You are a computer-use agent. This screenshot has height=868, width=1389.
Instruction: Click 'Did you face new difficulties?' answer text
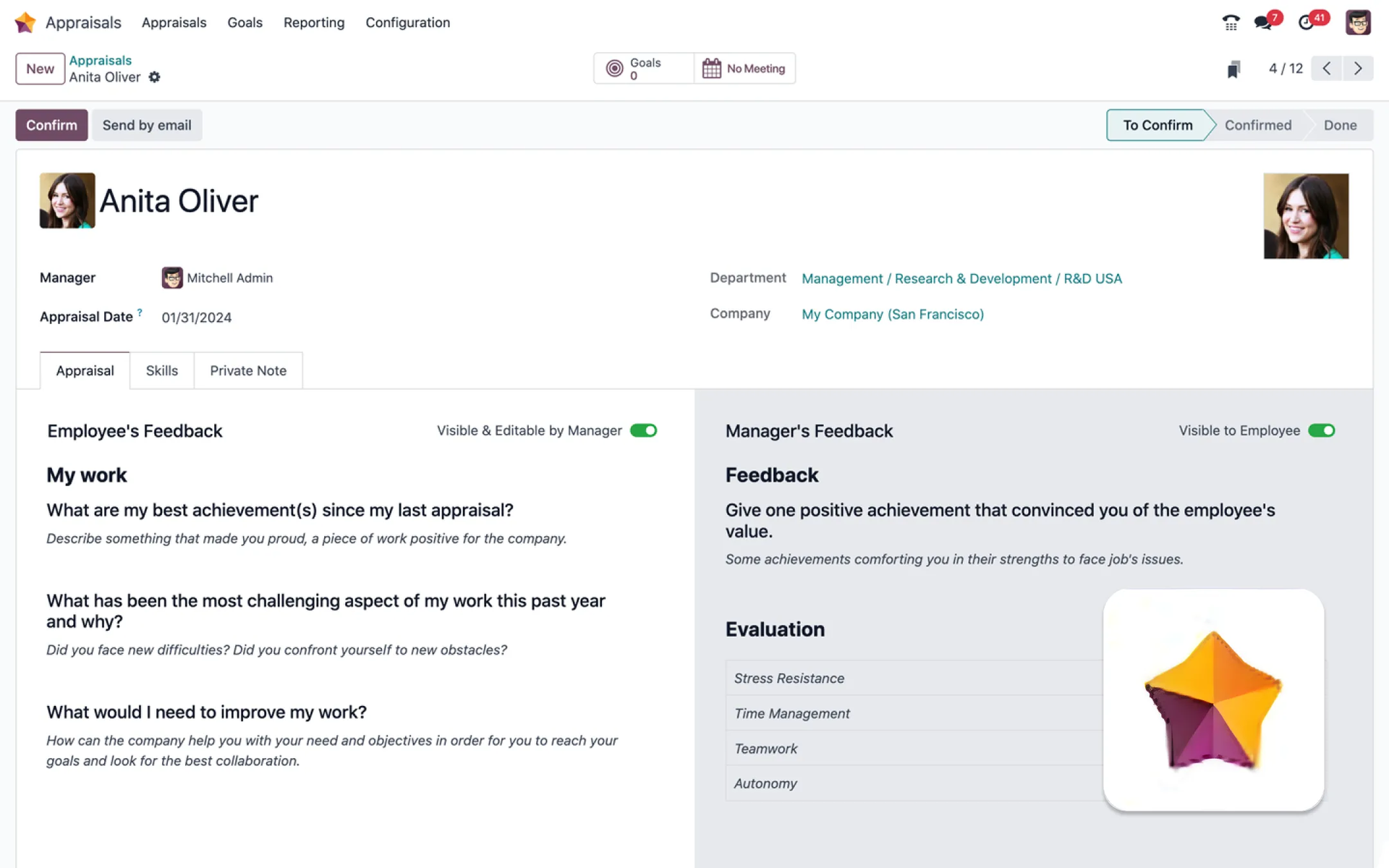coord(276,650)
